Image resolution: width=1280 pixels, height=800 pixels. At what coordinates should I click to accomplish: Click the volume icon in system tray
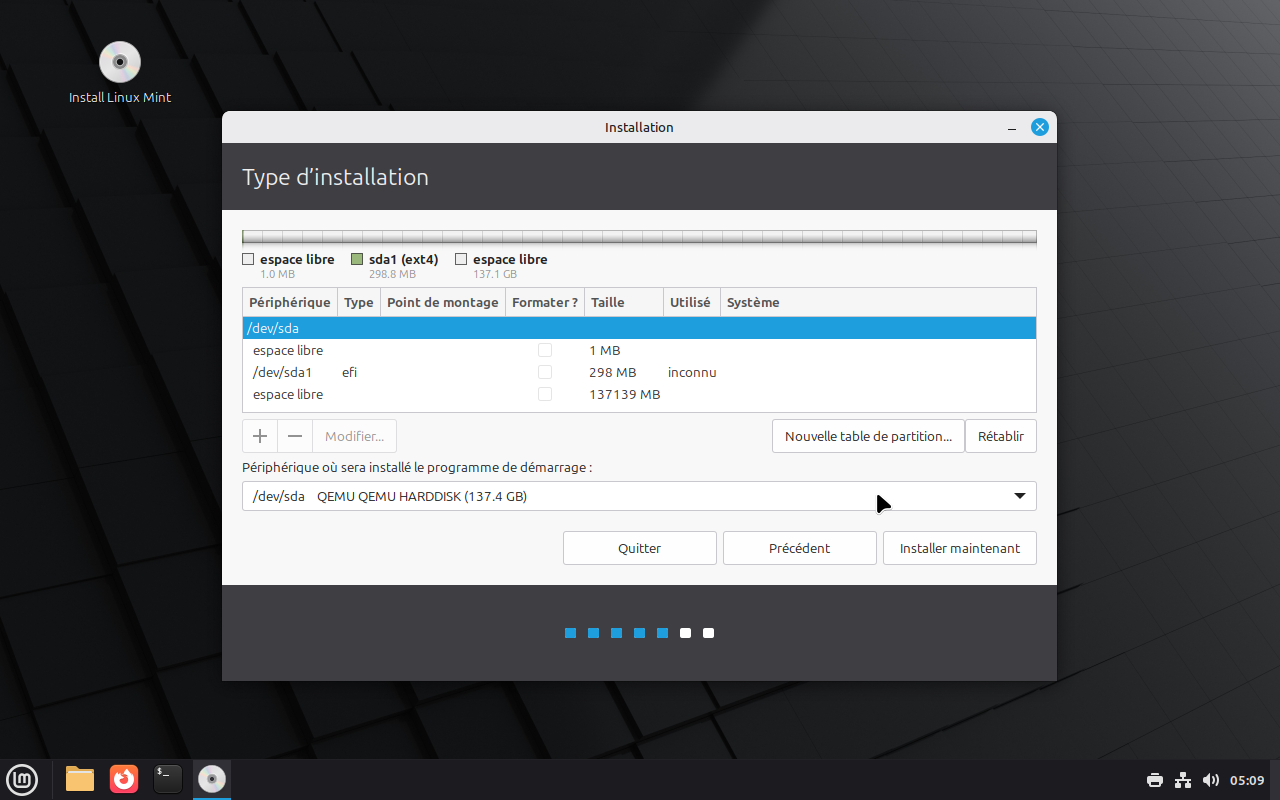pyautogui.click(x=1211, y=780)
